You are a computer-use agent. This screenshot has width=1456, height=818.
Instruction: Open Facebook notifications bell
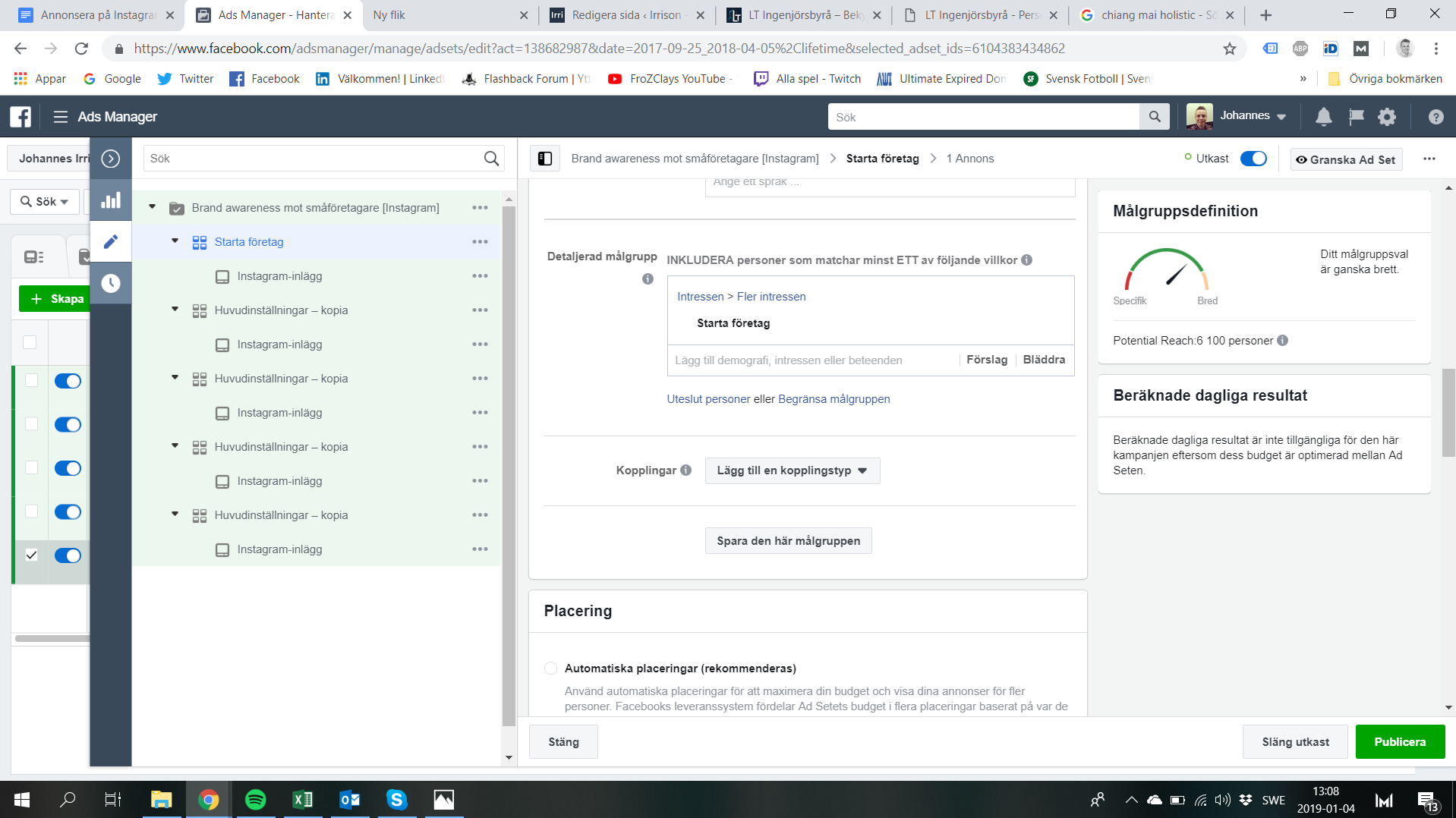pos(1323,117)
